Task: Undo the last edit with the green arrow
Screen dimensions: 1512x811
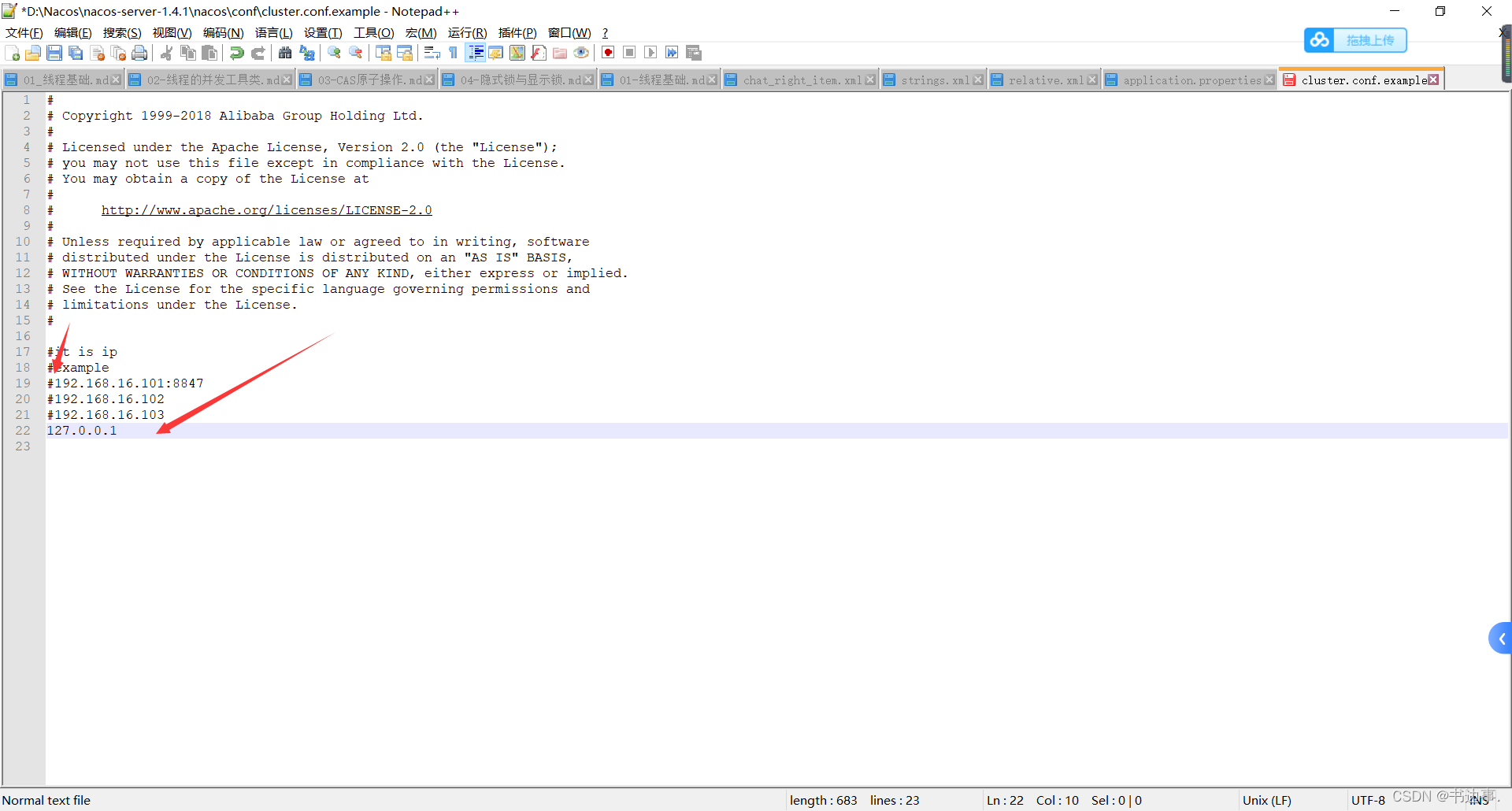Action: [235, 52]
